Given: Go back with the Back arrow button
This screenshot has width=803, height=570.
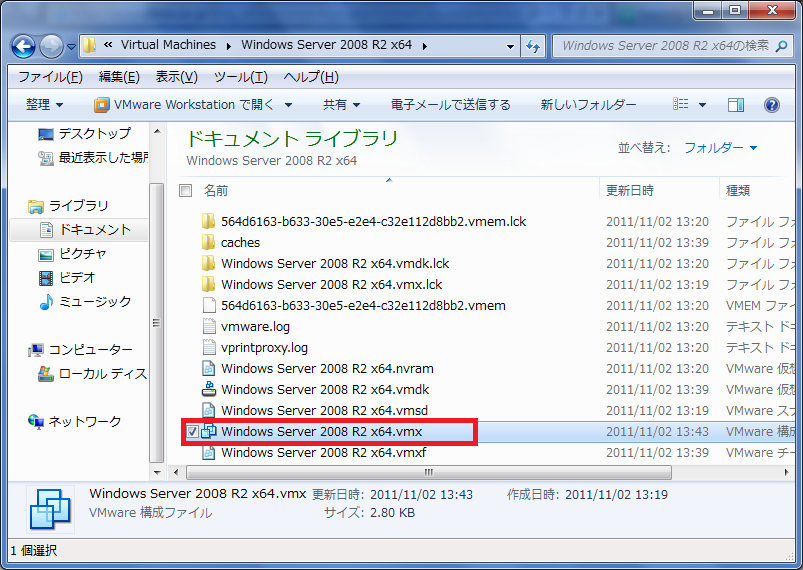Looking at the screenshot, I should click(x=23, y=47).
